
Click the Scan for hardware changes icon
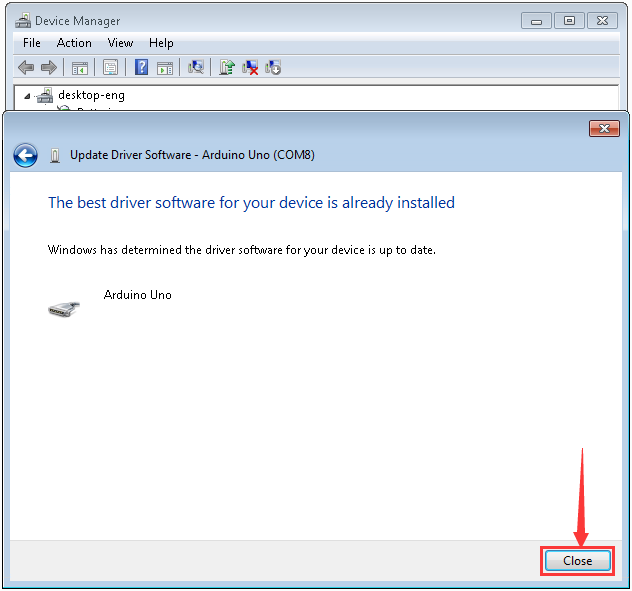196,68
